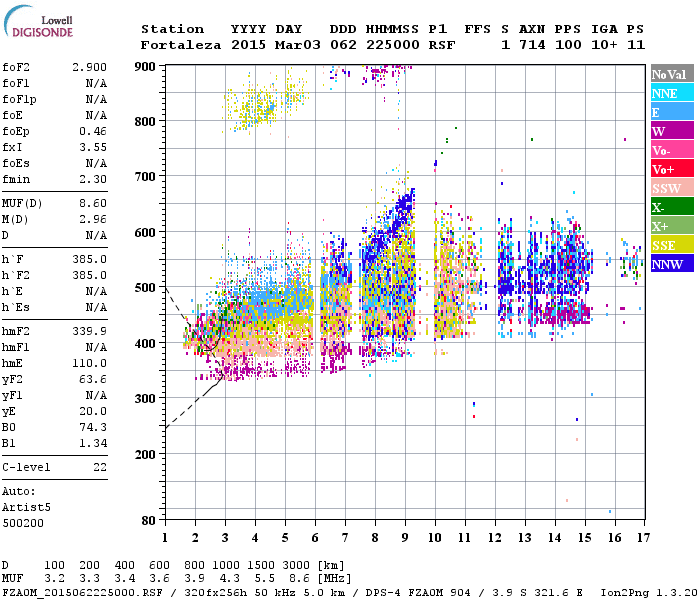Click the purple W legend swatch
The image size is (700, 600).
point(671,131)
